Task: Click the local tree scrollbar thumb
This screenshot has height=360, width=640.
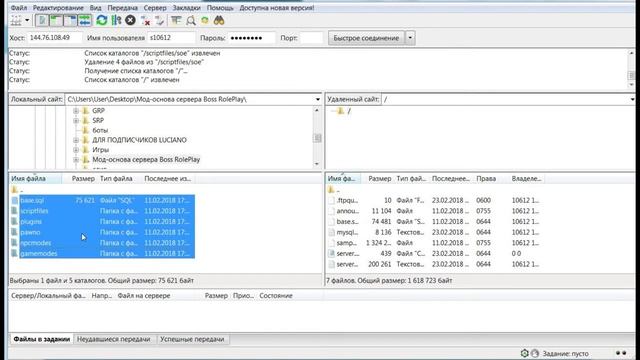Action: (318, 138)
